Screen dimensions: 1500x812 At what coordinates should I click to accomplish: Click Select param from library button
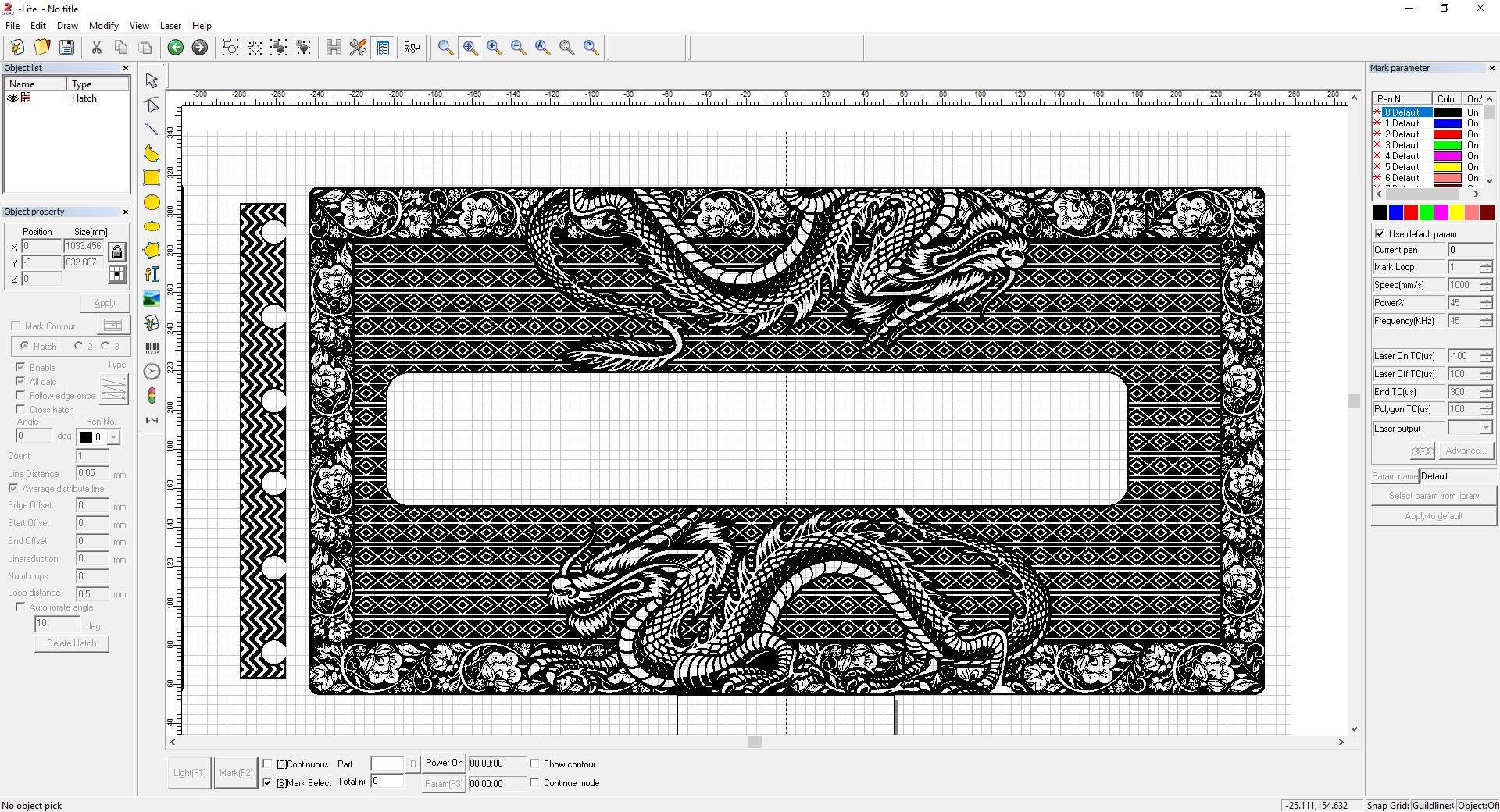click(1434, 496)
